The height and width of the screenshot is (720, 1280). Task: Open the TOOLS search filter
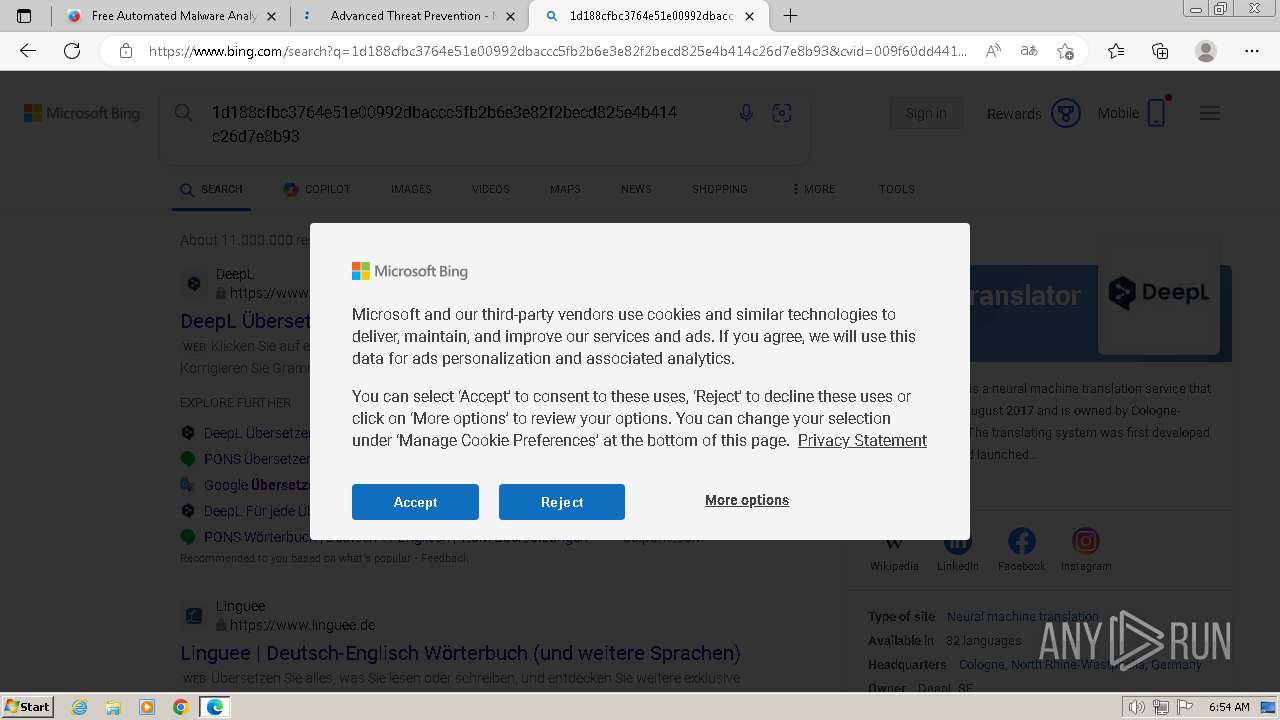pos(897,189)
